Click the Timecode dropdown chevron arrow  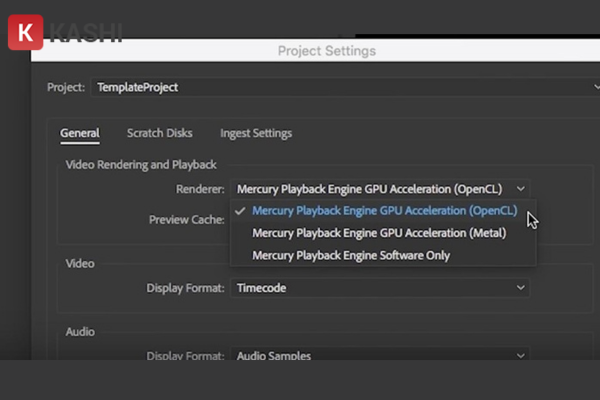520,288
